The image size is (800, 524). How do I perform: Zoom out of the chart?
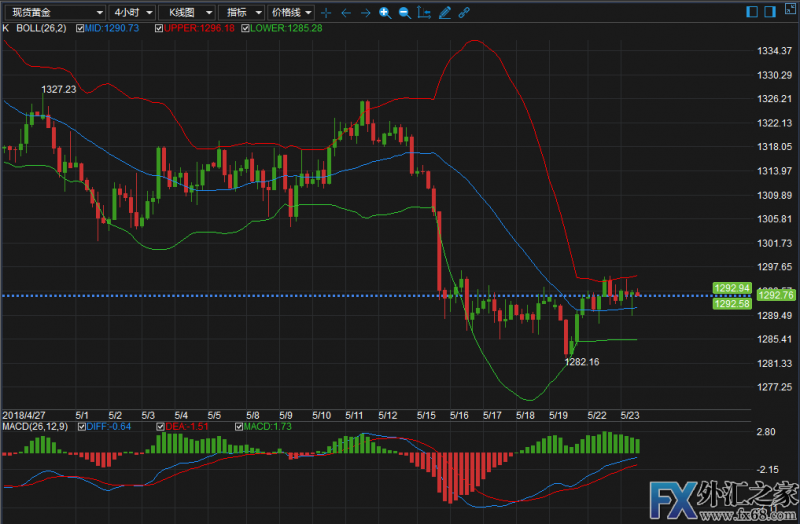tap(404, 13)
